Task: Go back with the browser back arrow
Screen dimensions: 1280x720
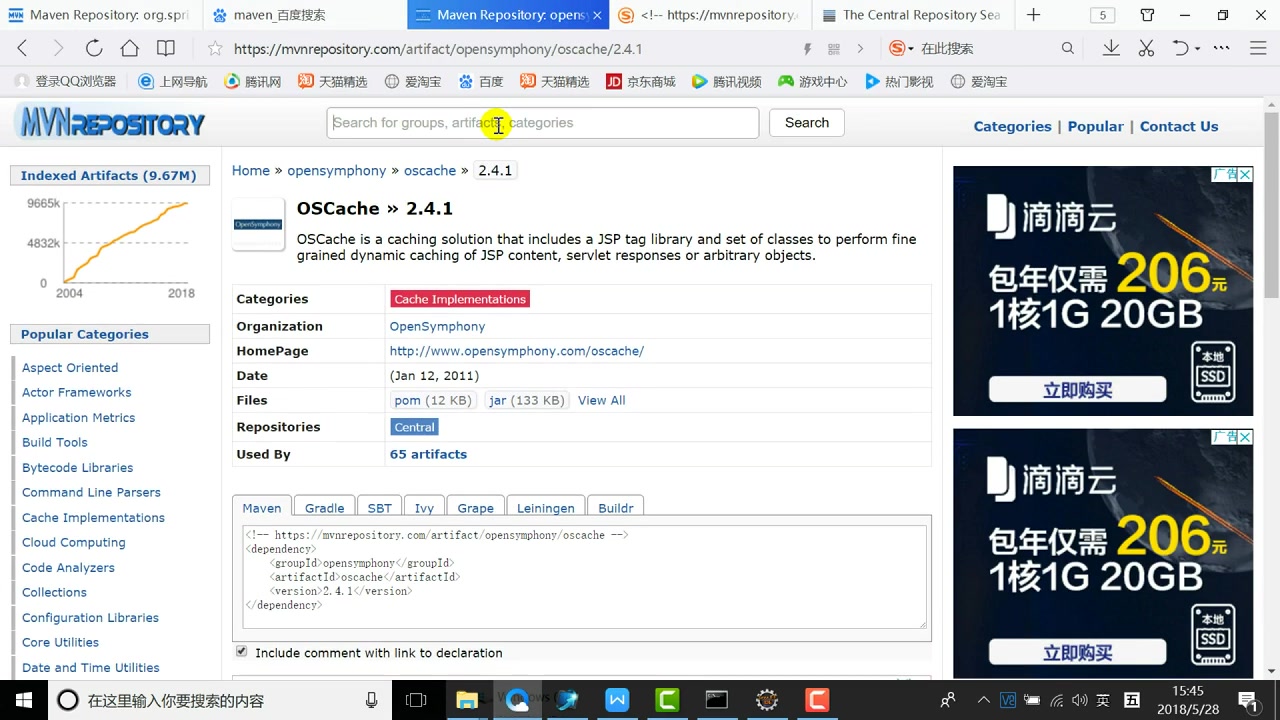Action: [x=23, y=48]
